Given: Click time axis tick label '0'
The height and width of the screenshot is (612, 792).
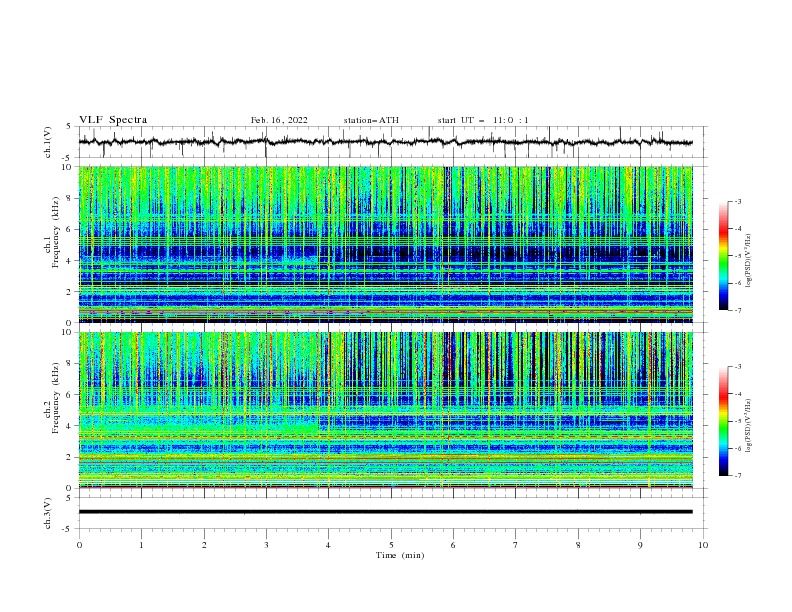Looking at the screenshot, I should [79, 545].
